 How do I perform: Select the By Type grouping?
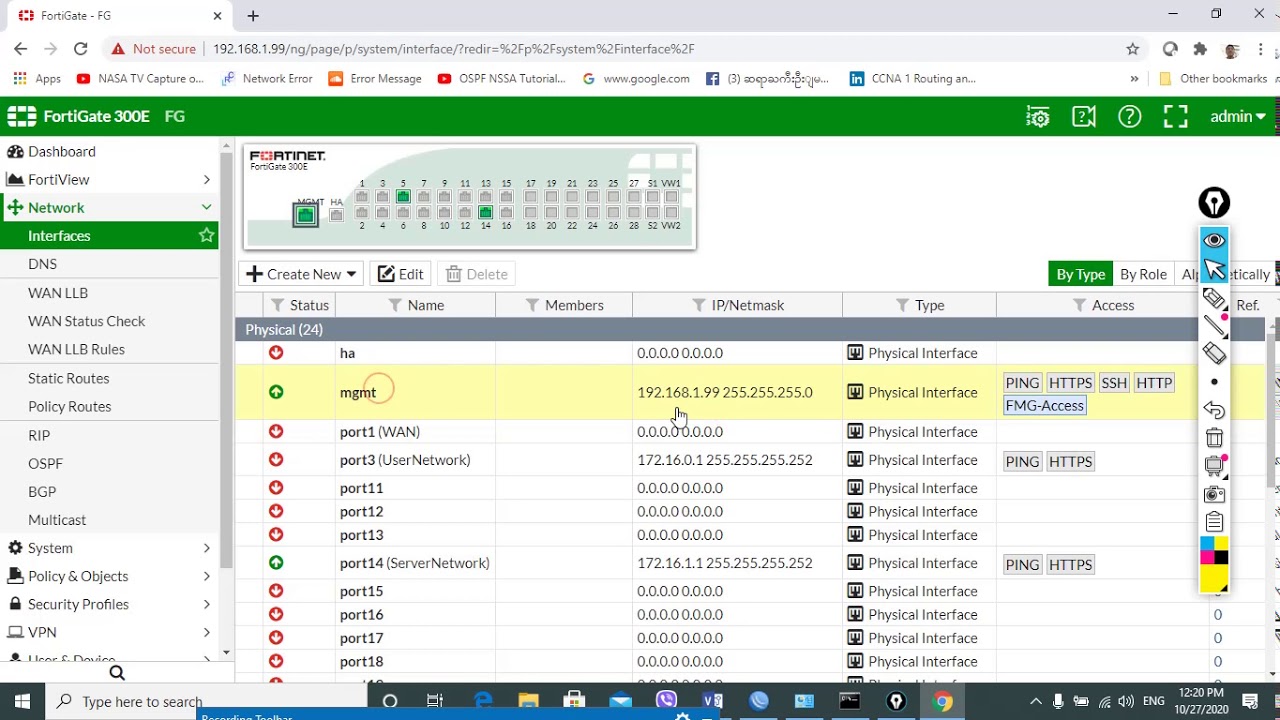pyautogui.click(x=1080, y=274)
